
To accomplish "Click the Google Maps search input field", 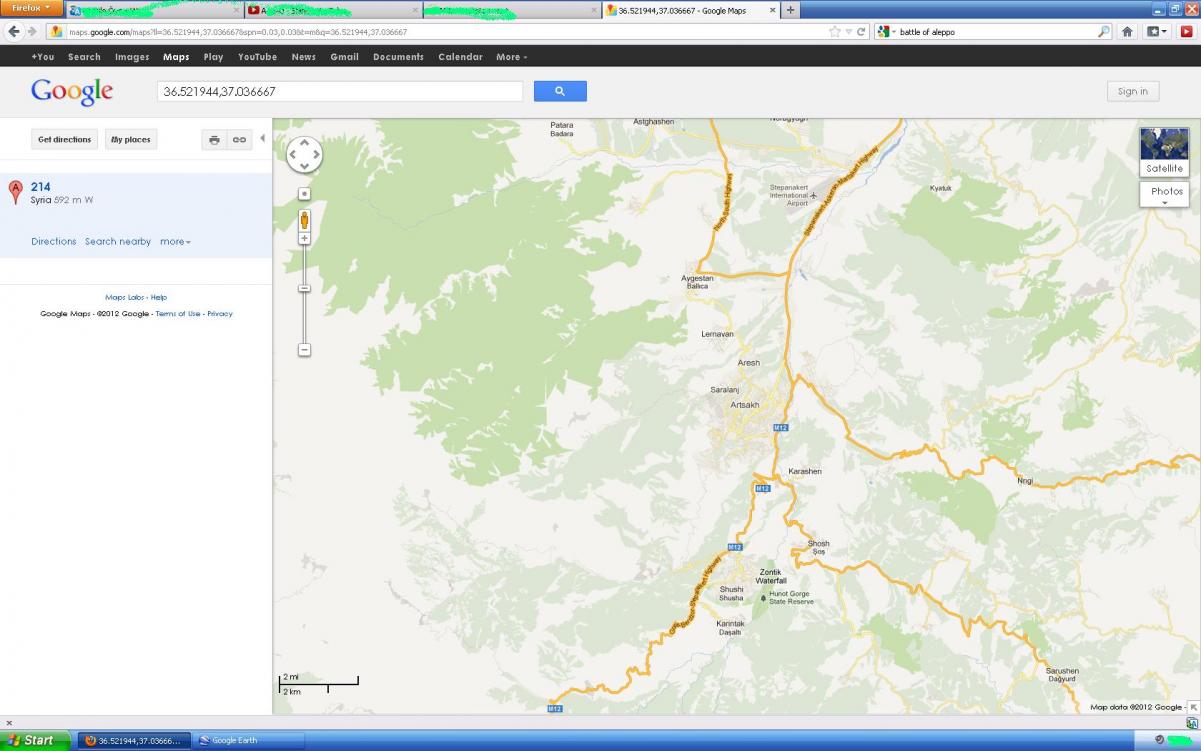I will tap(340, 91).
